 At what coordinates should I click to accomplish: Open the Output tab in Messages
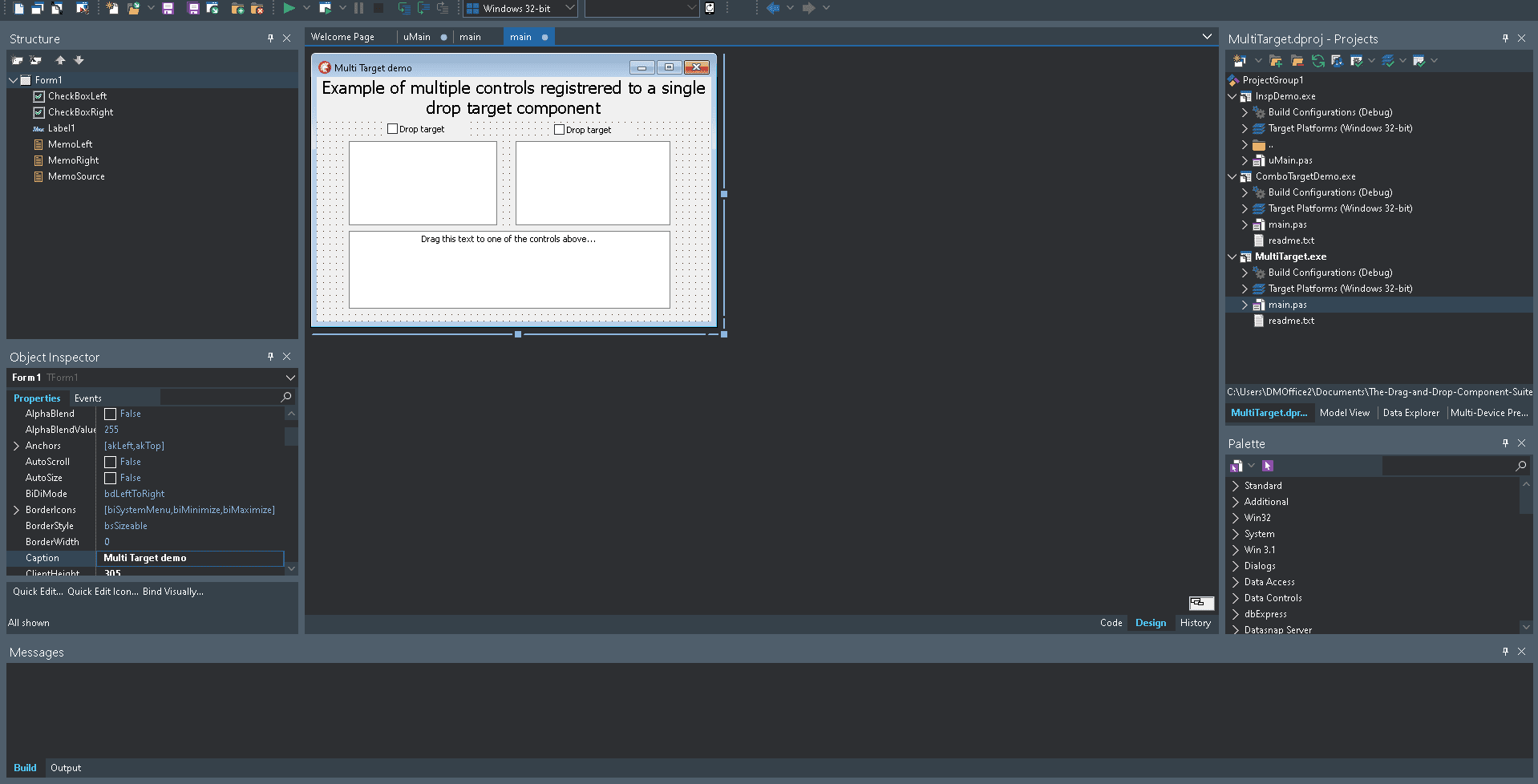66,768
